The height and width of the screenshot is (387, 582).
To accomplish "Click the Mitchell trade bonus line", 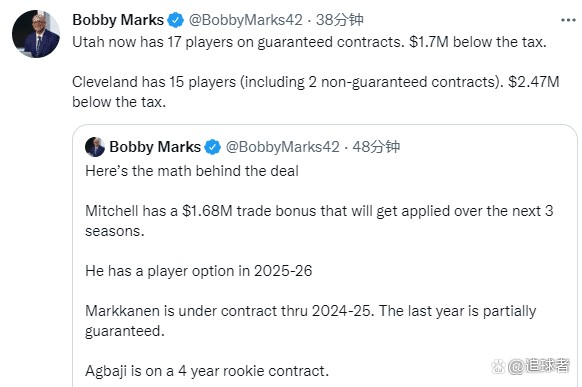I will coord(319,221).
